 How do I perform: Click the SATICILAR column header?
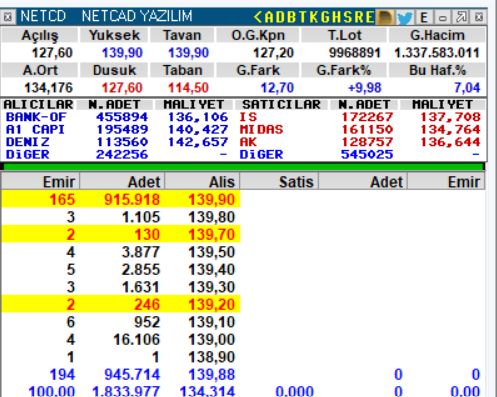[281, 105]
